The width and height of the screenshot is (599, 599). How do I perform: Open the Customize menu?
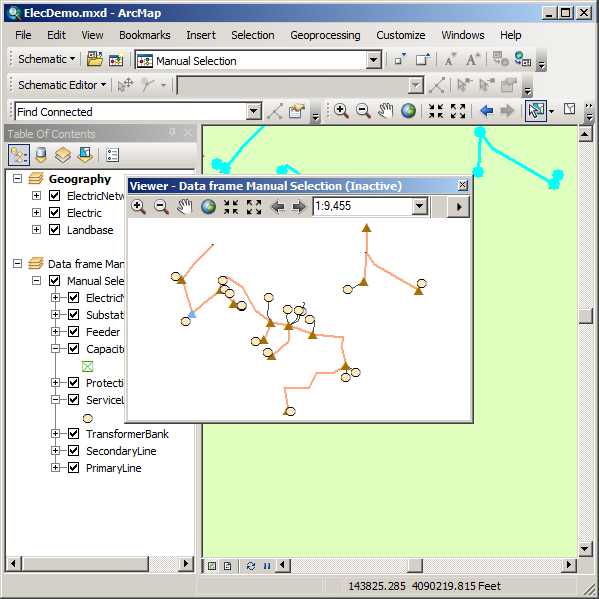pyautogui.click(x=401, y=35)
